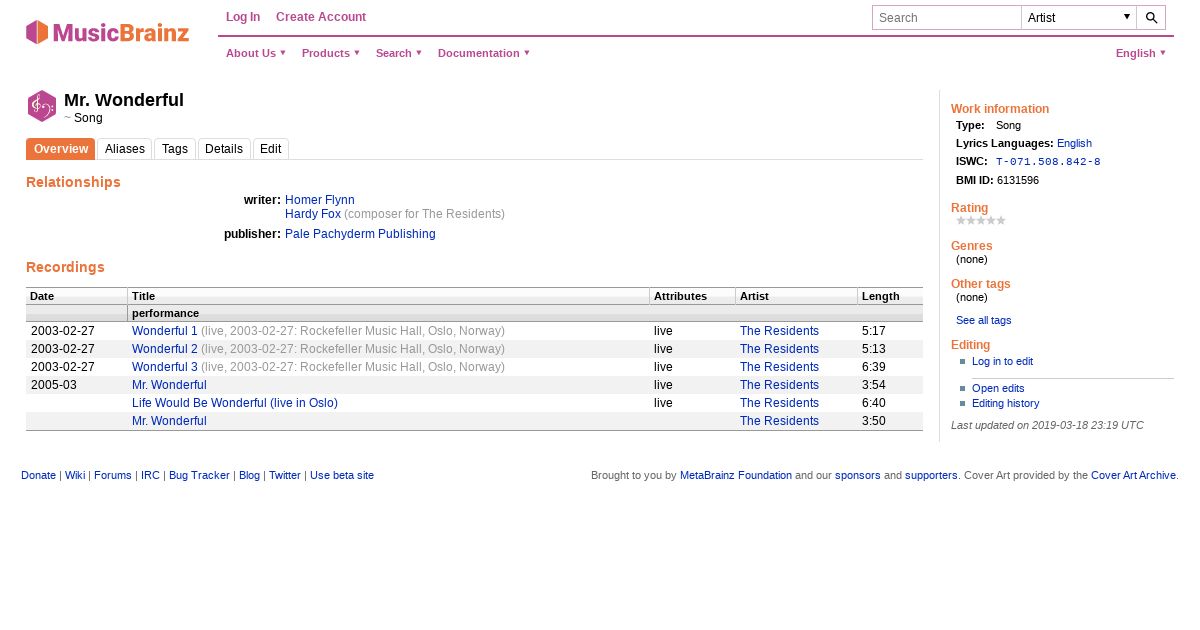Open the Wonderful 2 recording
The height and width of the screenshot is (630, 1200).
click(x=165, y=349)
